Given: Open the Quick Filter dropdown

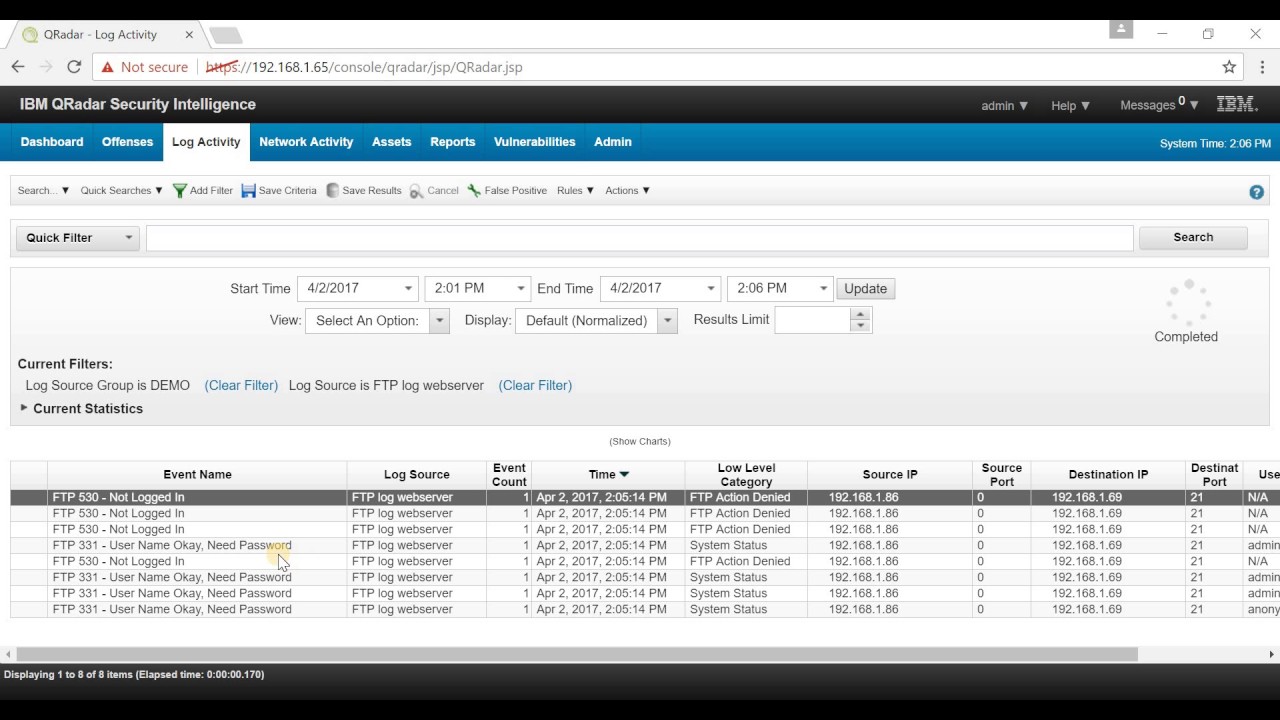Looking at the screenshot, I should coord(78,238).
